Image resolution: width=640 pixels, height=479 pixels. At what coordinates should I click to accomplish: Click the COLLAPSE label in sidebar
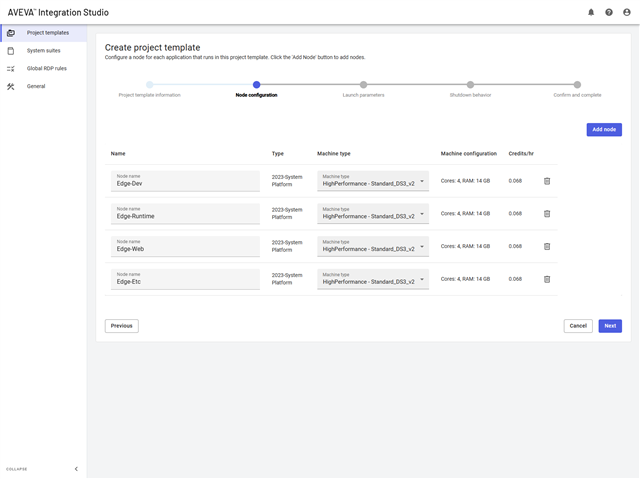[x=16, y=469]
